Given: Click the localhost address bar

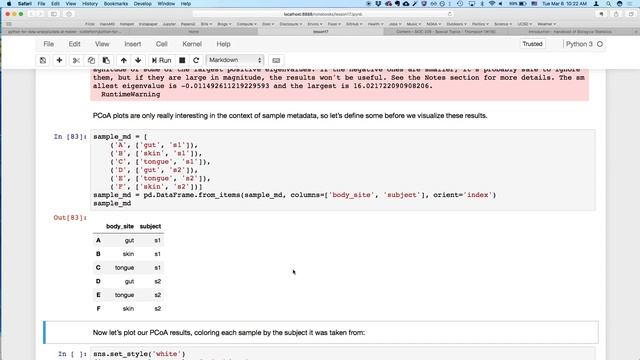Looking at the screenshot, I should 322,14.
